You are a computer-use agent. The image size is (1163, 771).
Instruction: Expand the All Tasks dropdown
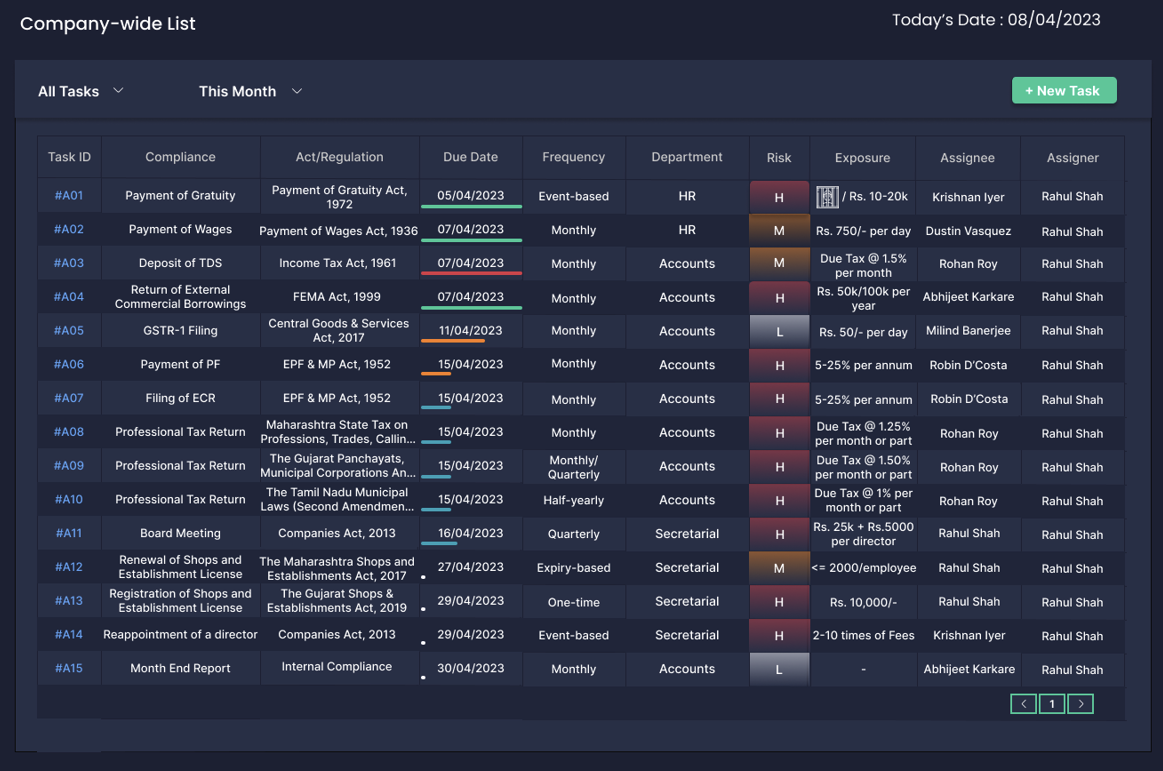(x=81, y=91)
